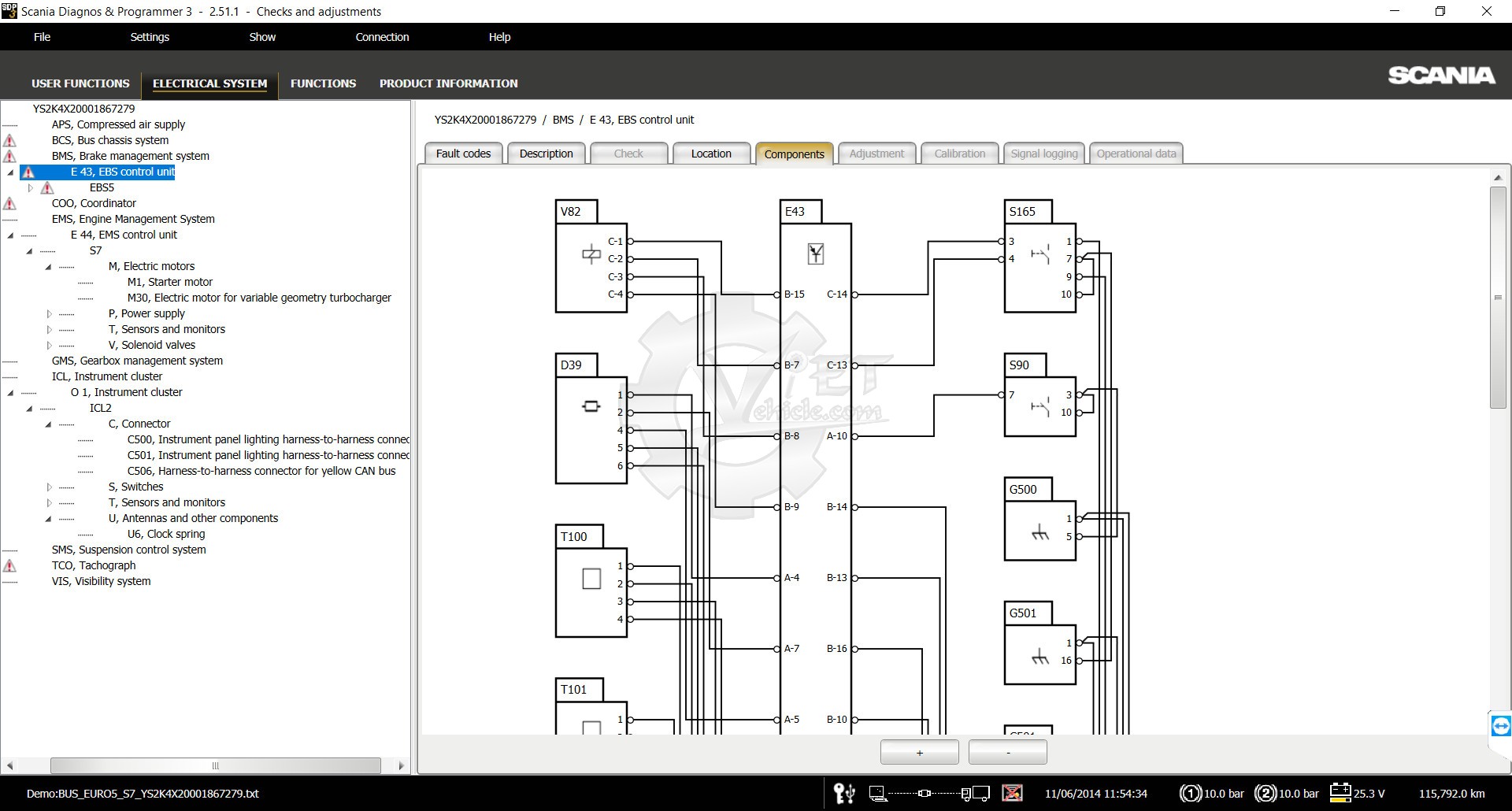The image size is (1512, 811).
Task: Click the relay symbol inside V82 component
Action: coord(591,254)
